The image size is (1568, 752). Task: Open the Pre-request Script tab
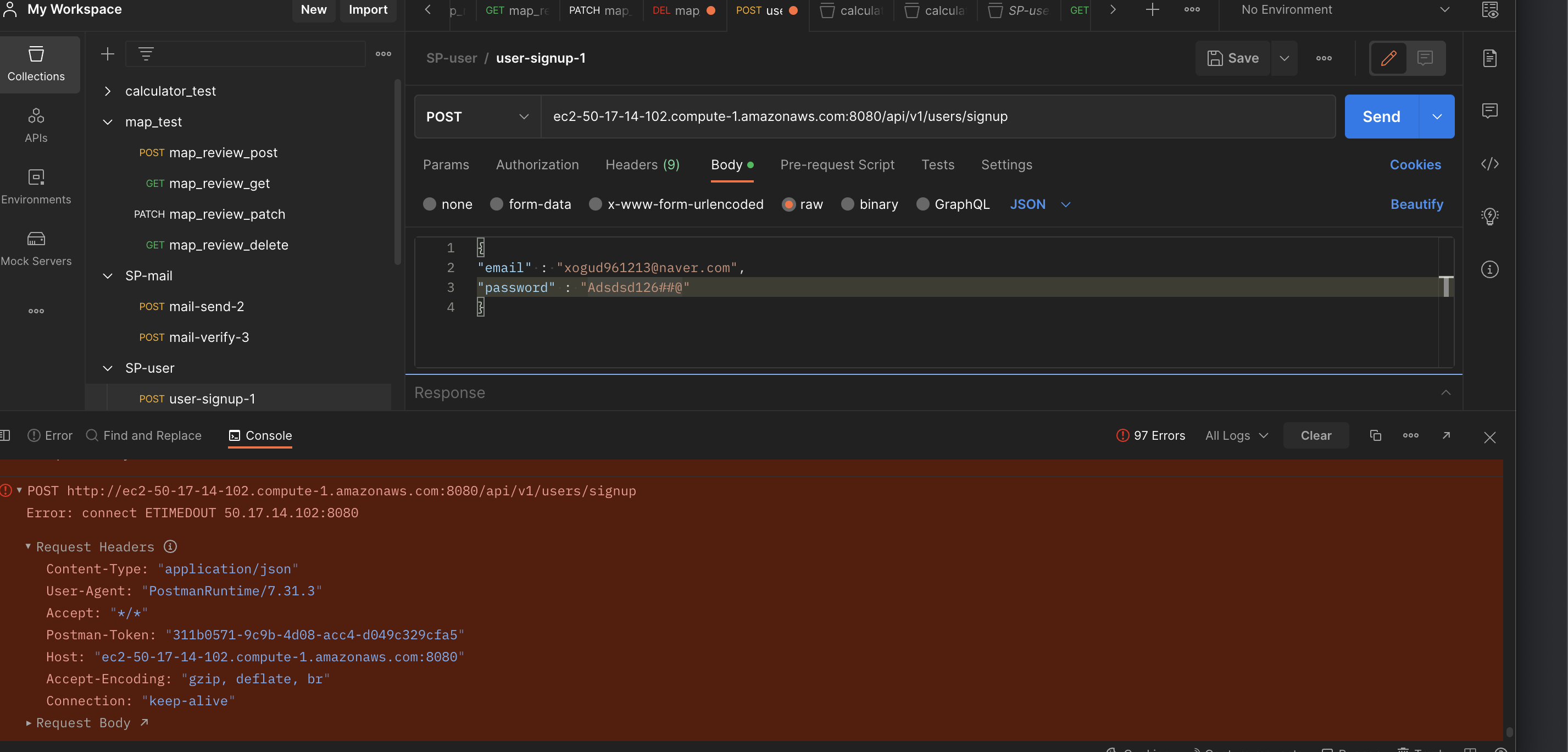836,165
